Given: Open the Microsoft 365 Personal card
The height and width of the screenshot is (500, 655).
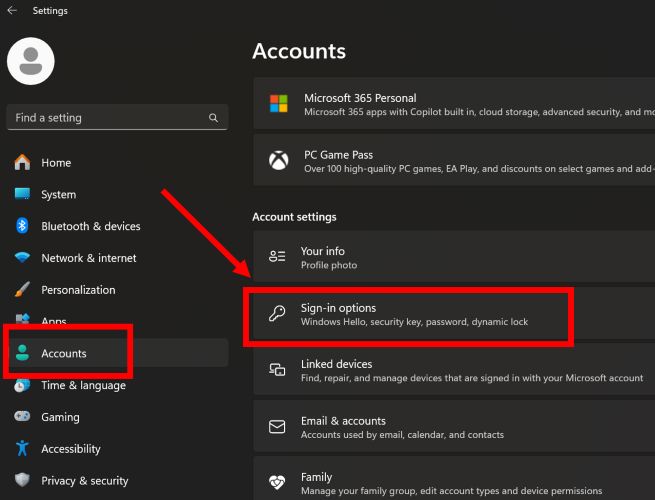Looking at the screenshot, I should click(x=452, y=105).
